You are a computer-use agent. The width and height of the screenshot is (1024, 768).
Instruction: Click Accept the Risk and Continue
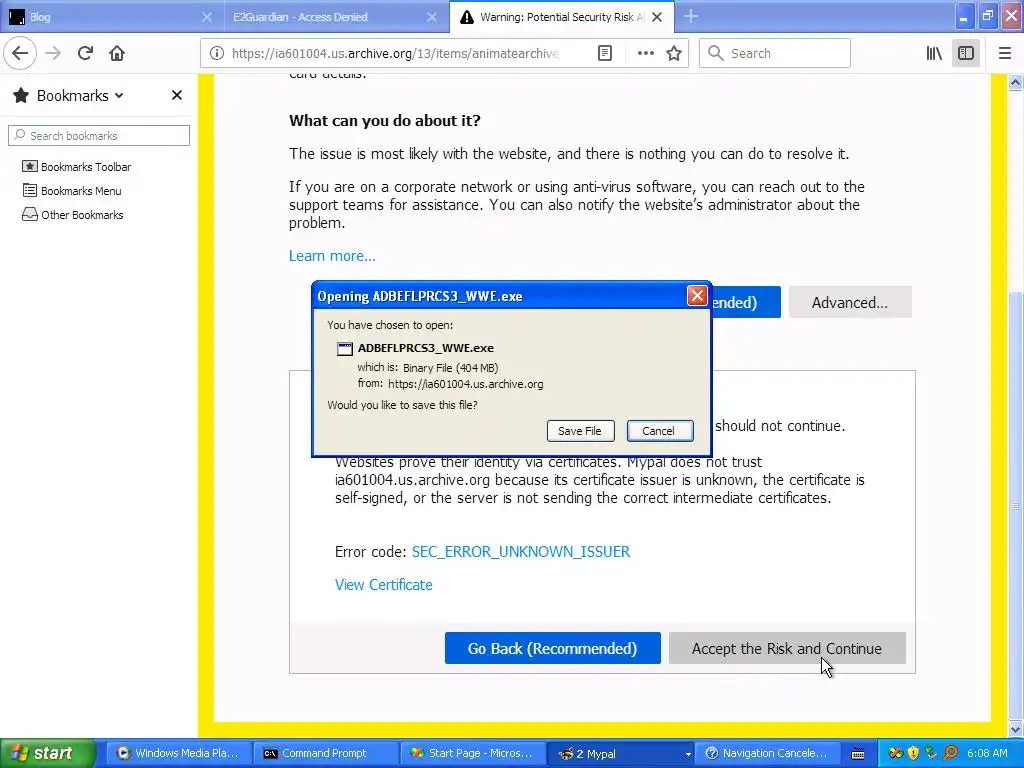(787, 648)
